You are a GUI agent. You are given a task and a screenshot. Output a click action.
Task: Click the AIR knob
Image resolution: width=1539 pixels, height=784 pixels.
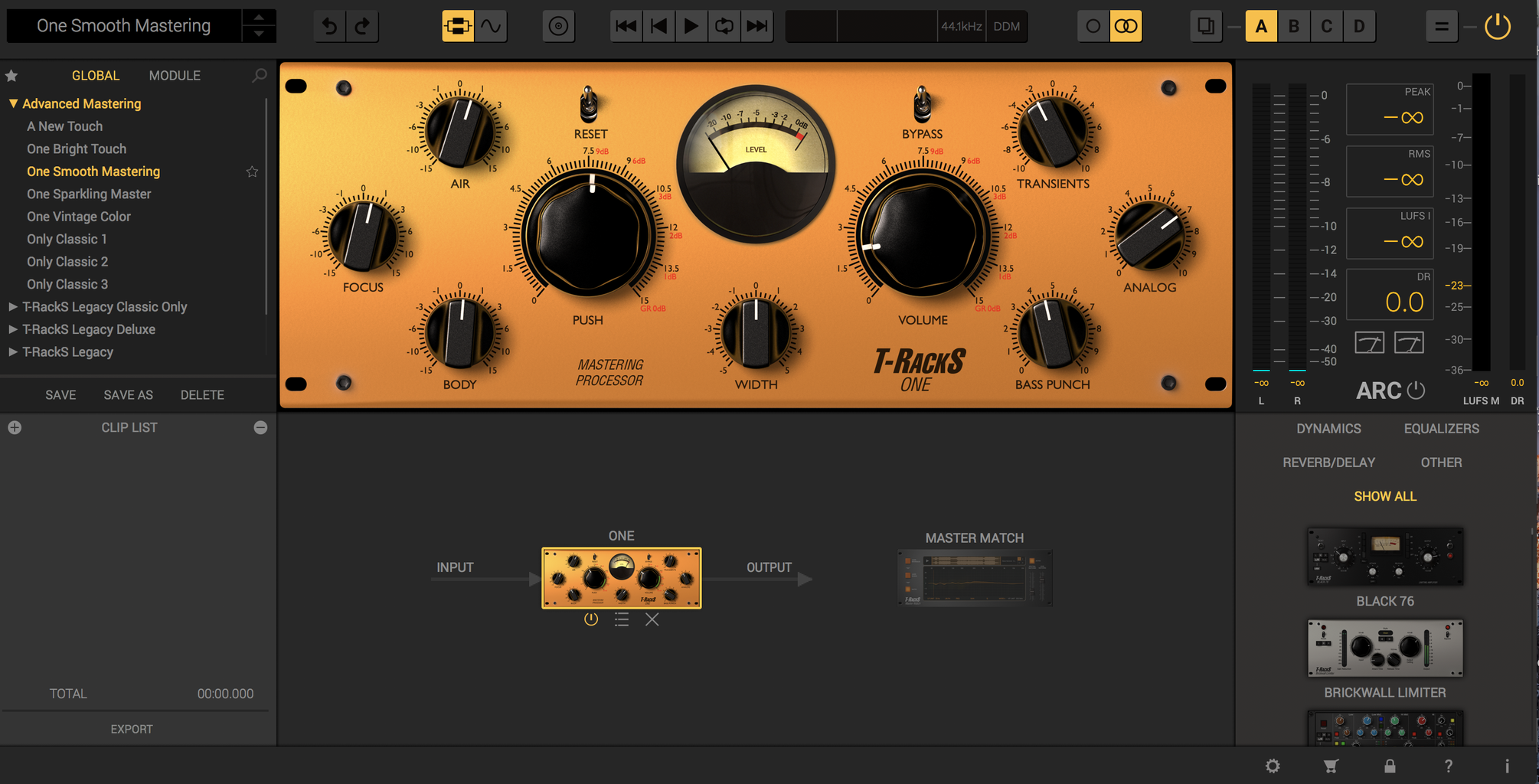[x=459, y=131]
